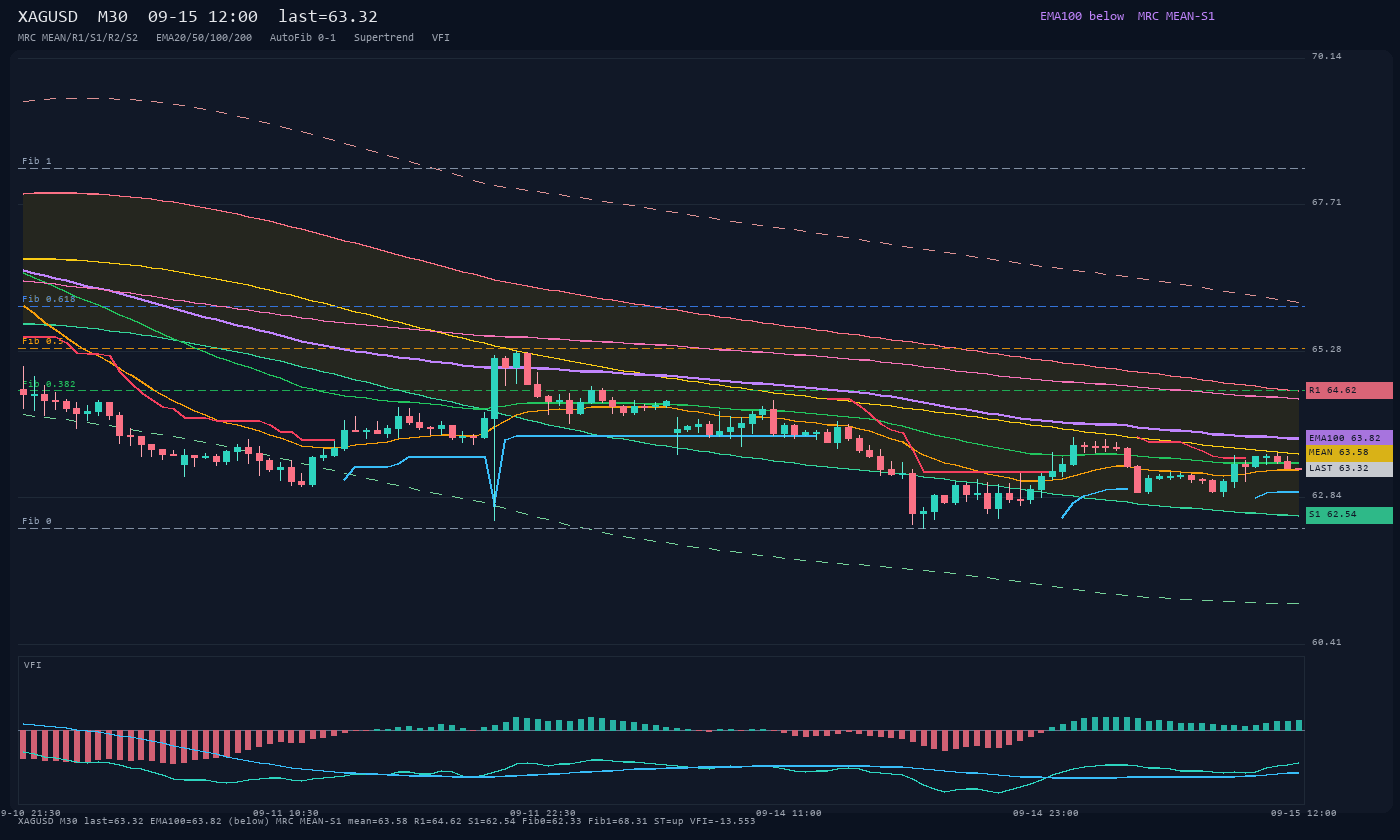
Task: Click the '09-14 11:00' time axis label
Action: click(x=789, y=813)
